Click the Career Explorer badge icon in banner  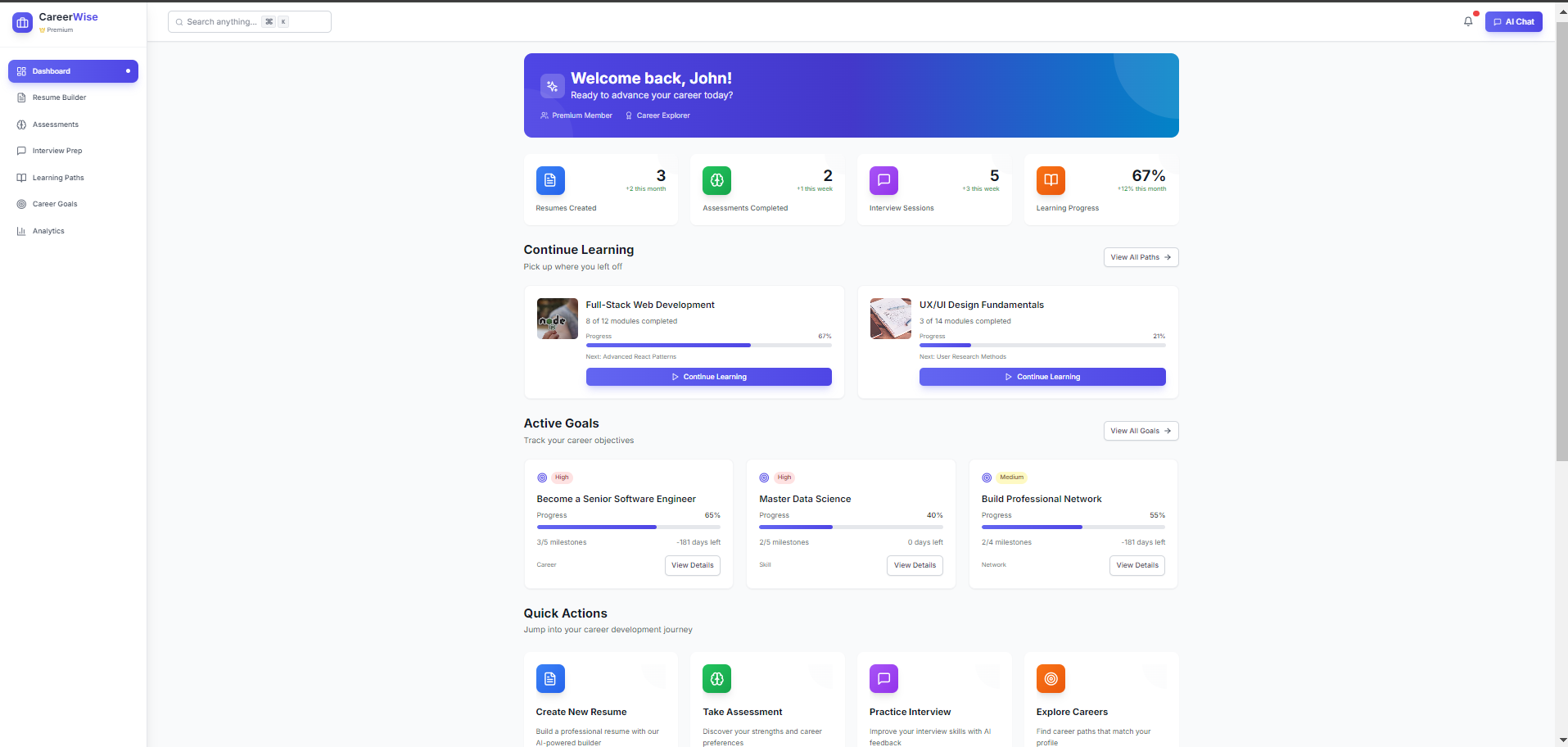pos(629,115)
